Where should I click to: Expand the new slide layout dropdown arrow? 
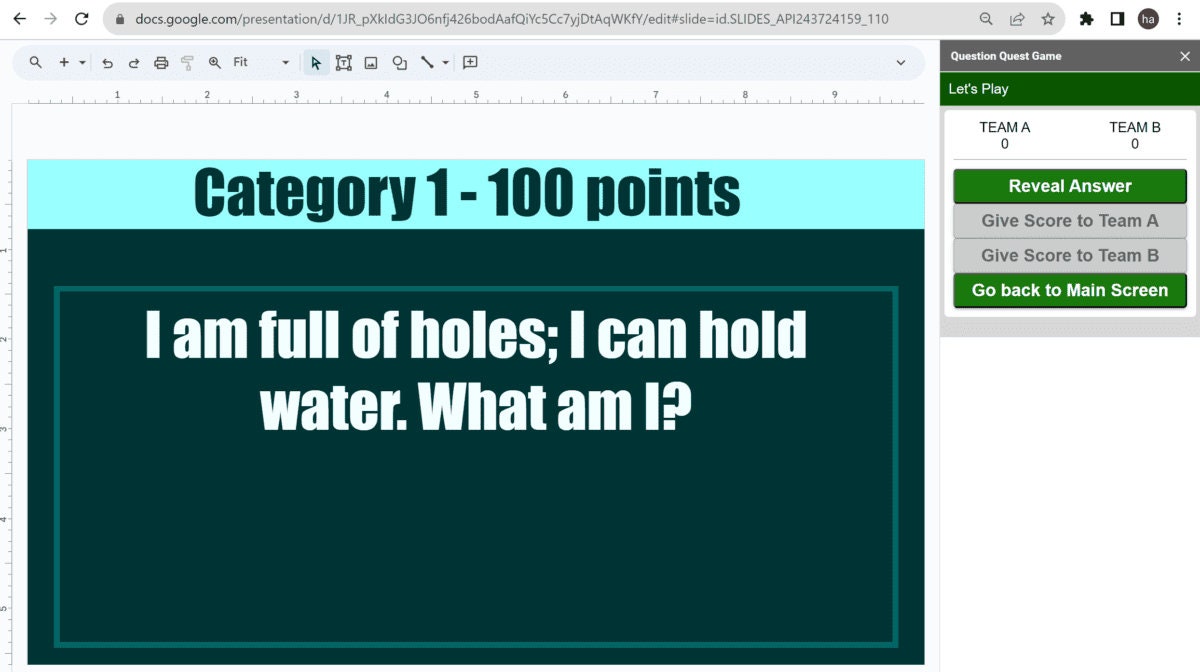tap(83, 62)
